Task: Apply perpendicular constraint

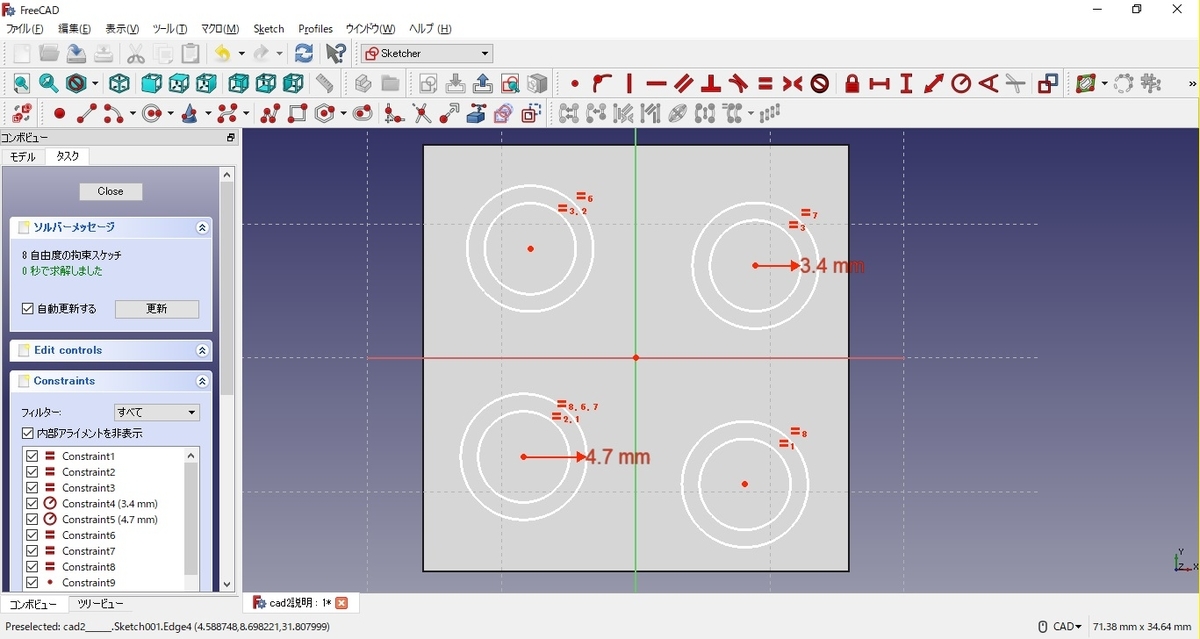Action: coord(711,84)
